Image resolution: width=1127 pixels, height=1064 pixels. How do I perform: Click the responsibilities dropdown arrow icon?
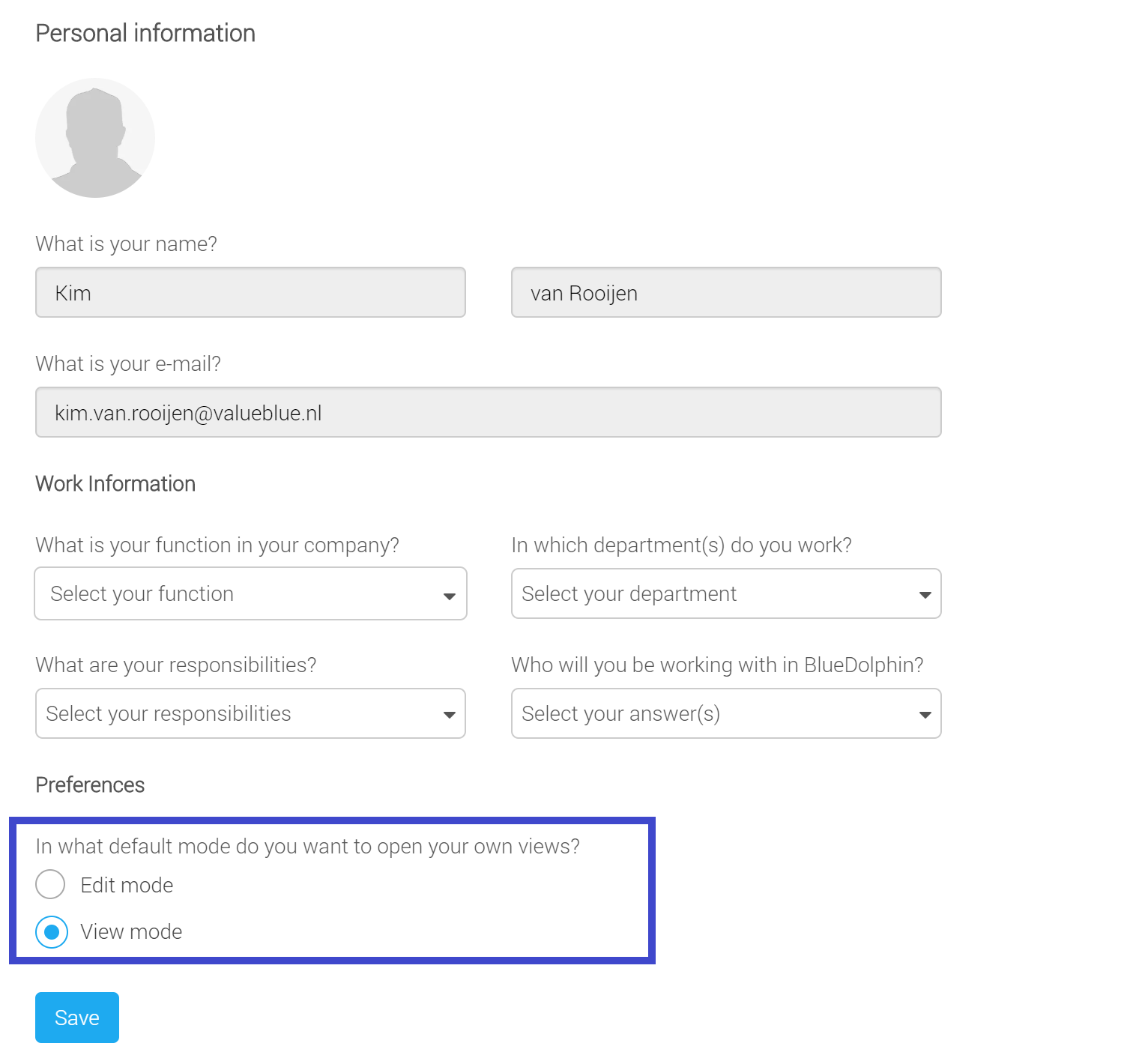pos(450,715)
